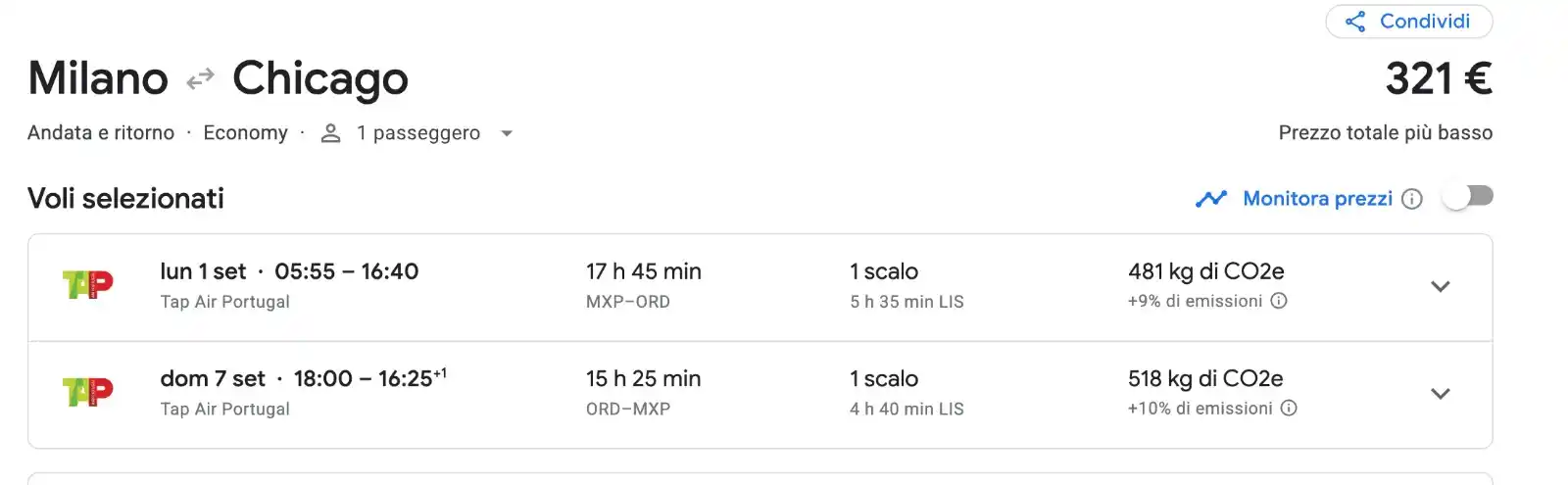1568x485 pixels.
Task: Click the +10% di emissioni info icon
Action: 1289,408
